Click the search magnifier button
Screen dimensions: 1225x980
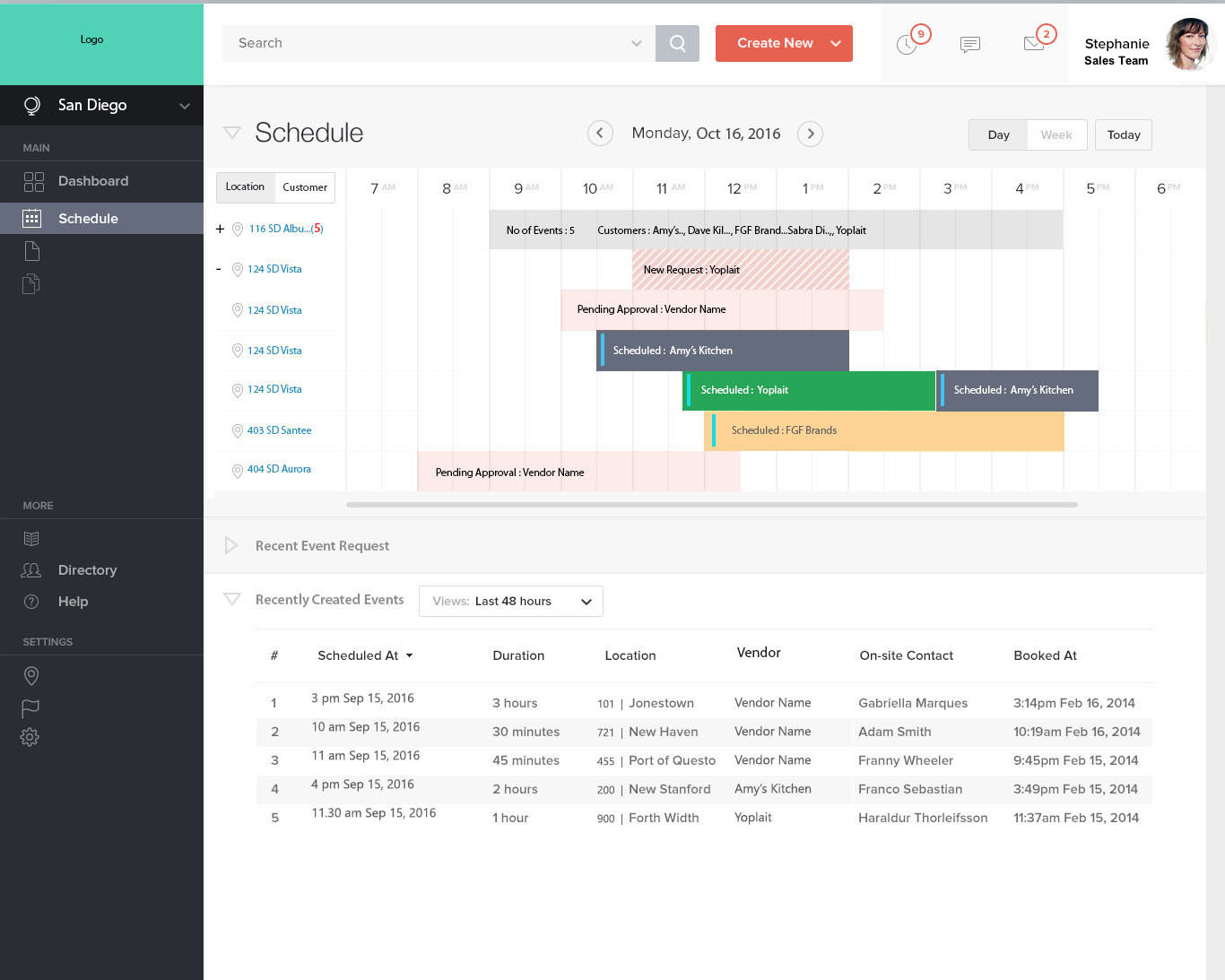[677, 43]
